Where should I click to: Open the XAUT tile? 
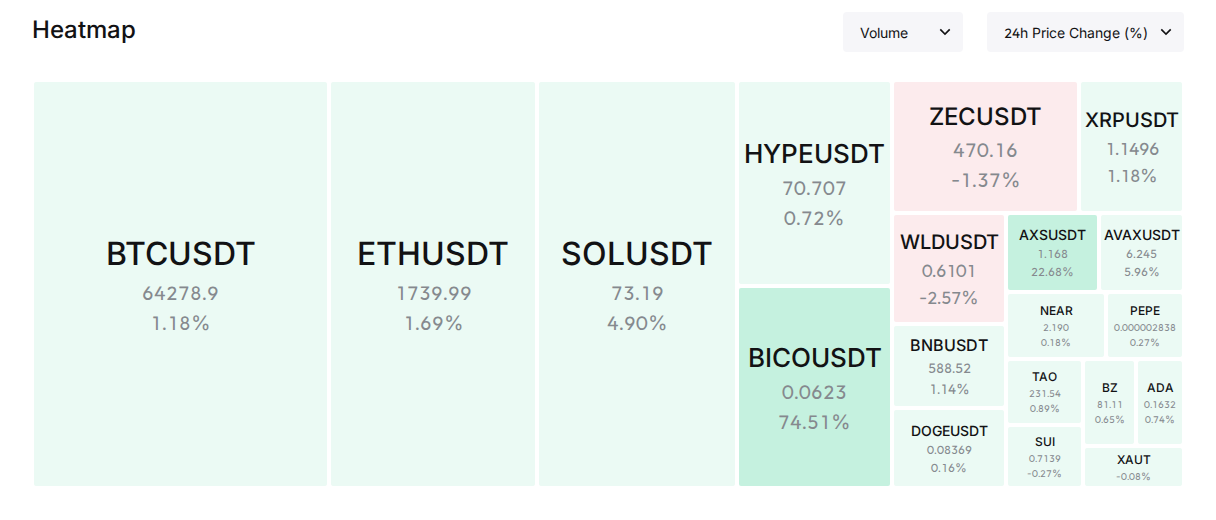[1134, 467]
